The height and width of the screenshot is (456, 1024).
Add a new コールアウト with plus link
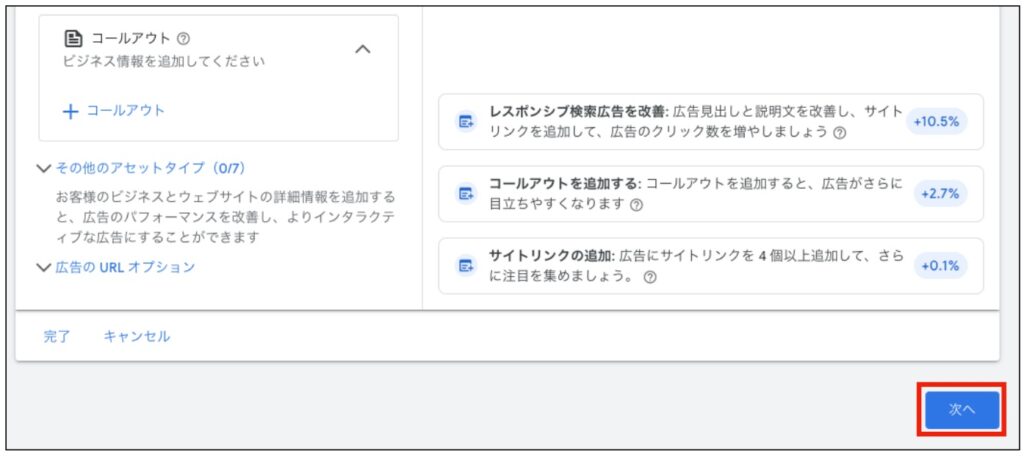113,111
